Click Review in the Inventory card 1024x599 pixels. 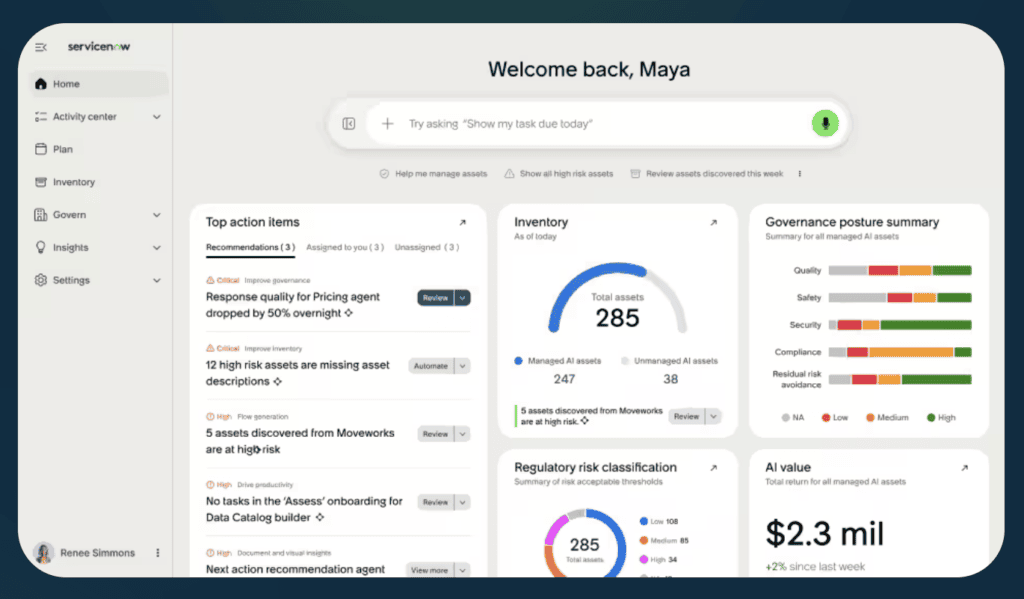(686, 417)
